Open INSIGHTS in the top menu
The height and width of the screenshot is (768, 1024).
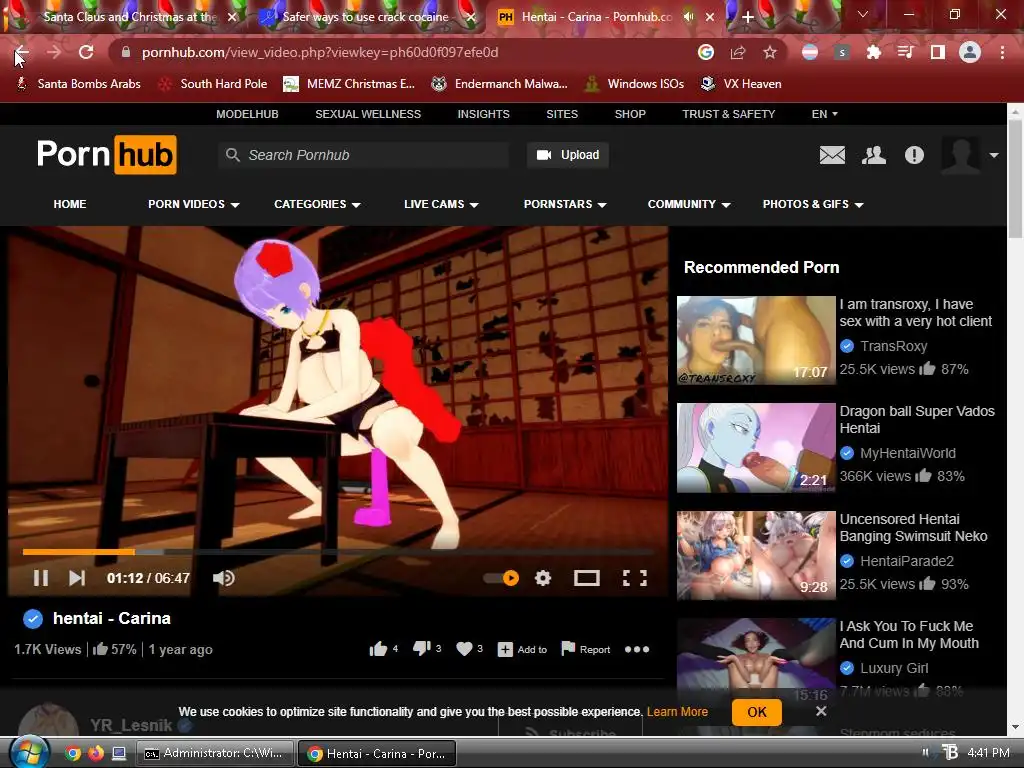click(483, 114)
